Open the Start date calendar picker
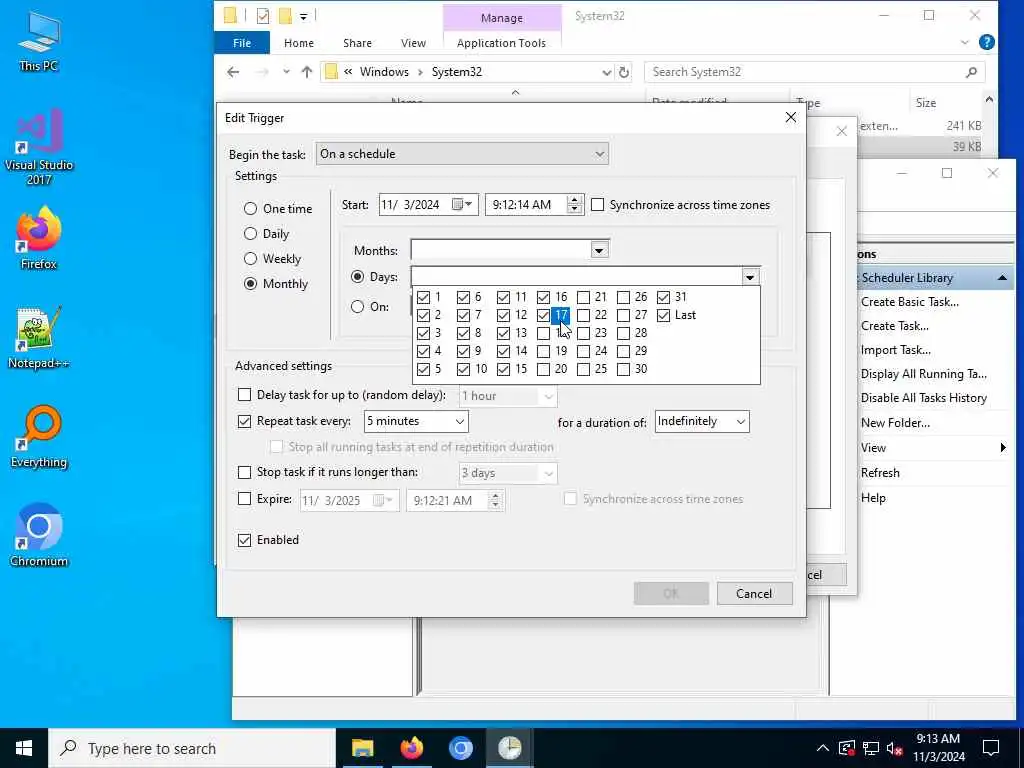 pyautogui.click(x=462, y=204)
